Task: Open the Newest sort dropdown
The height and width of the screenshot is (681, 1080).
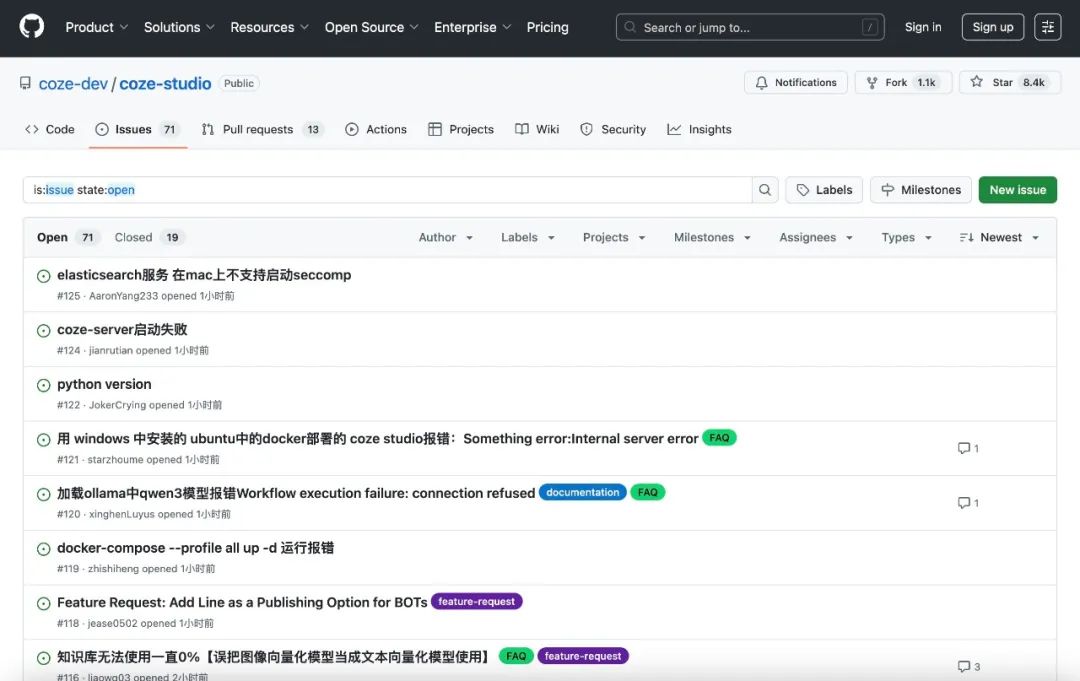Action: (x=1000, y=238)
